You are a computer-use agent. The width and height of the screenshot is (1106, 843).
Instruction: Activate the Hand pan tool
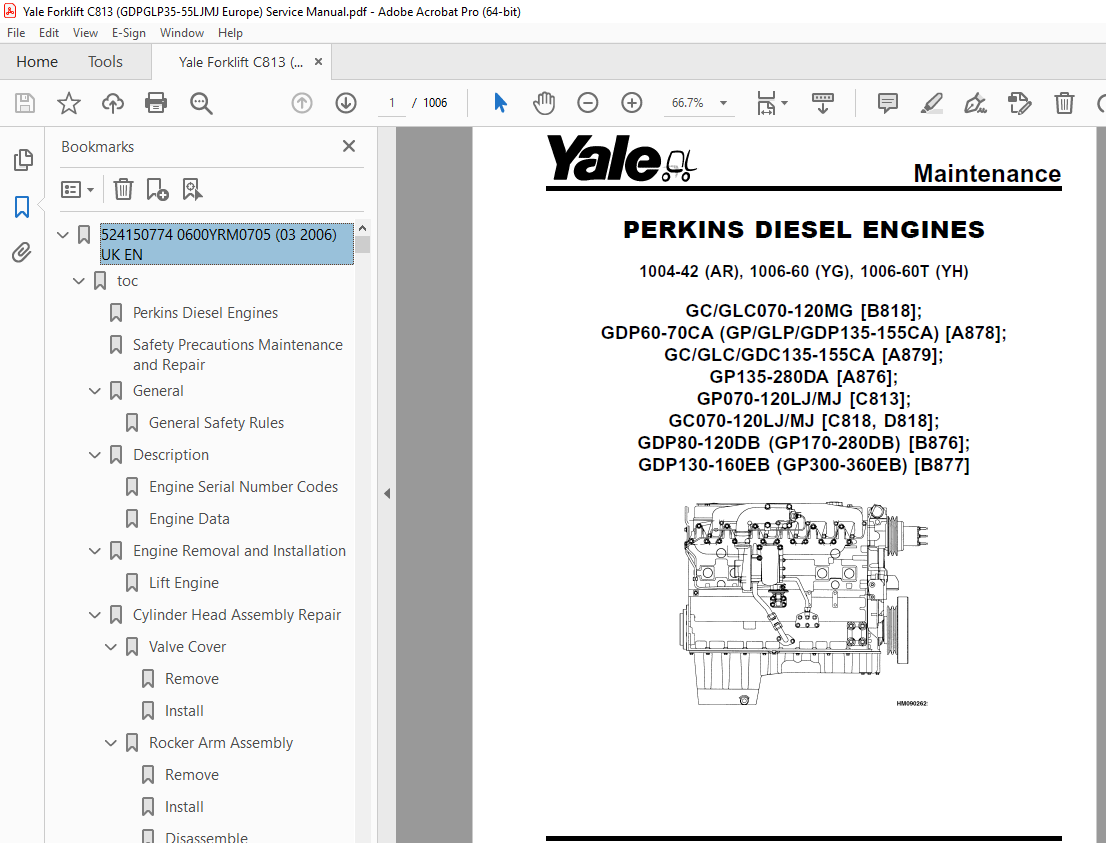[544, 103]
